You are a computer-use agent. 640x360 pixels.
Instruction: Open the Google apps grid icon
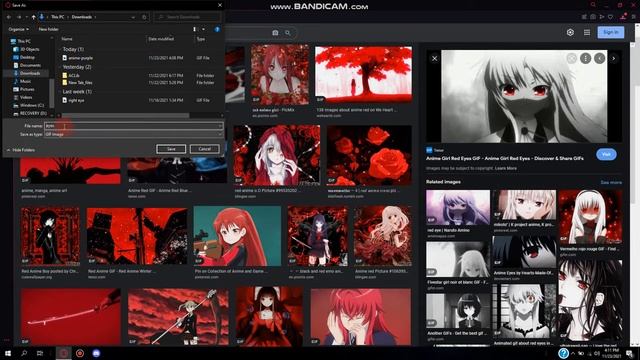tap(587, 32)
